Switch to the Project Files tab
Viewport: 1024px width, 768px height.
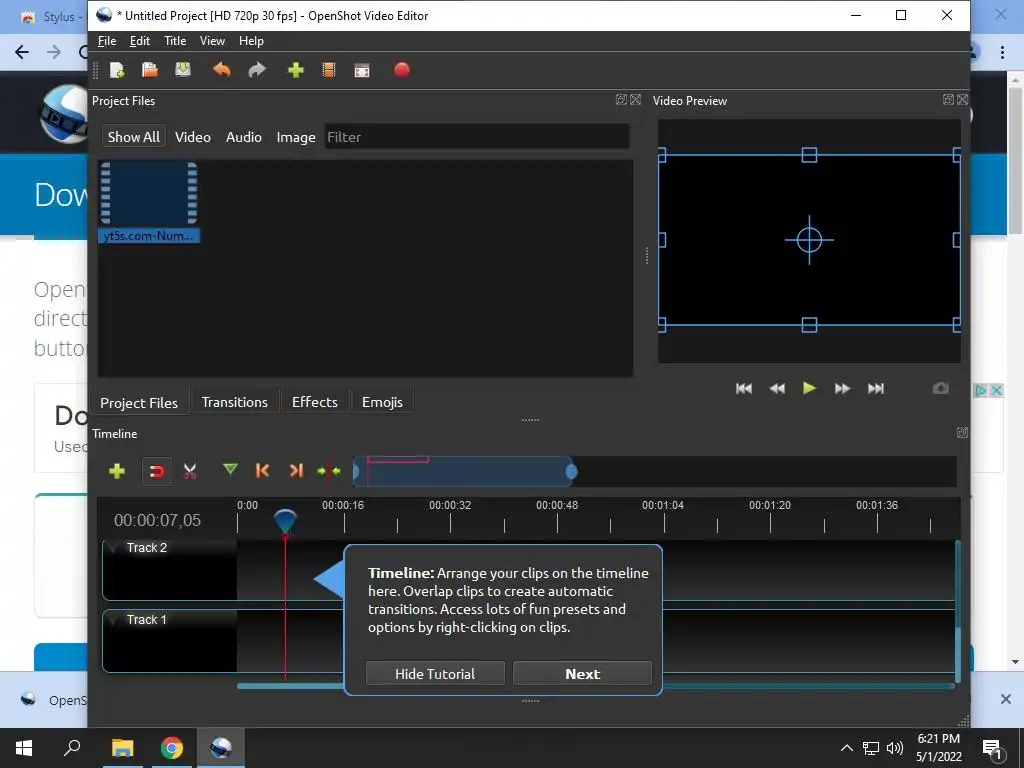pyautogui.click(x=139, y=402)
